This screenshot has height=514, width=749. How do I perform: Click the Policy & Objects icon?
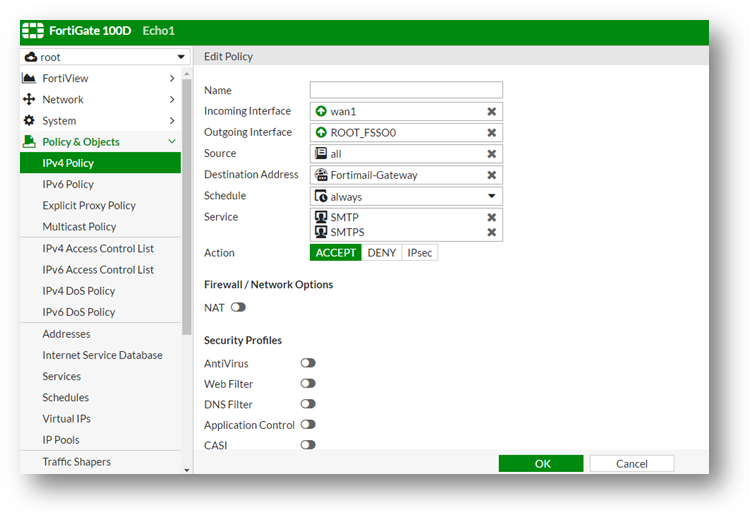tap(29, 141)
